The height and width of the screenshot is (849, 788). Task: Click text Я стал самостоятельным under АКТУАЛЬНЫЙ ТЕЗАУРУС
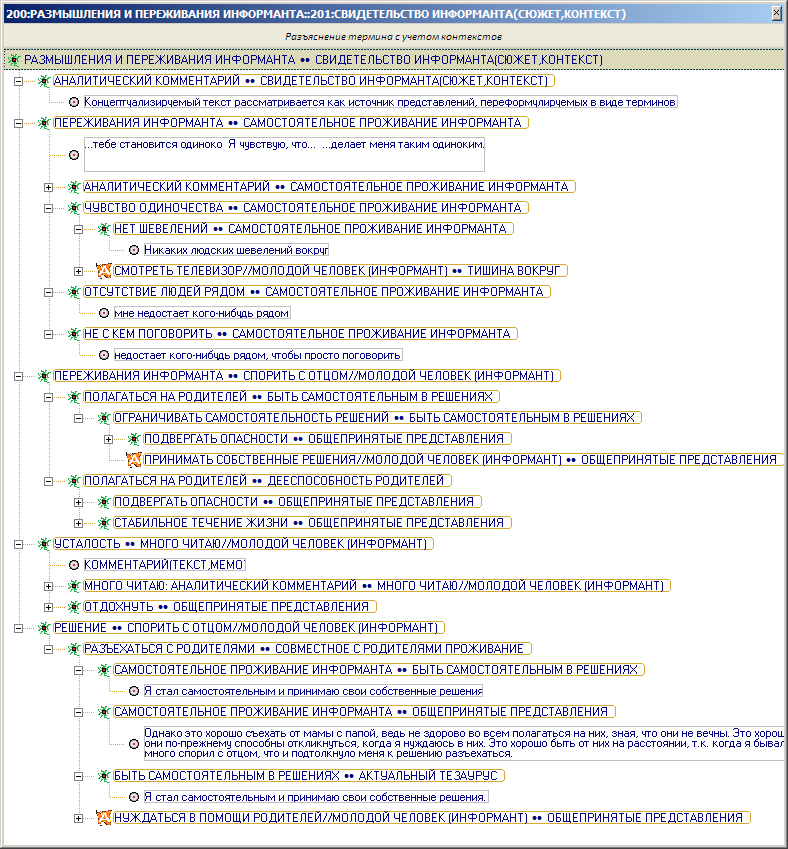click(315, 797)
